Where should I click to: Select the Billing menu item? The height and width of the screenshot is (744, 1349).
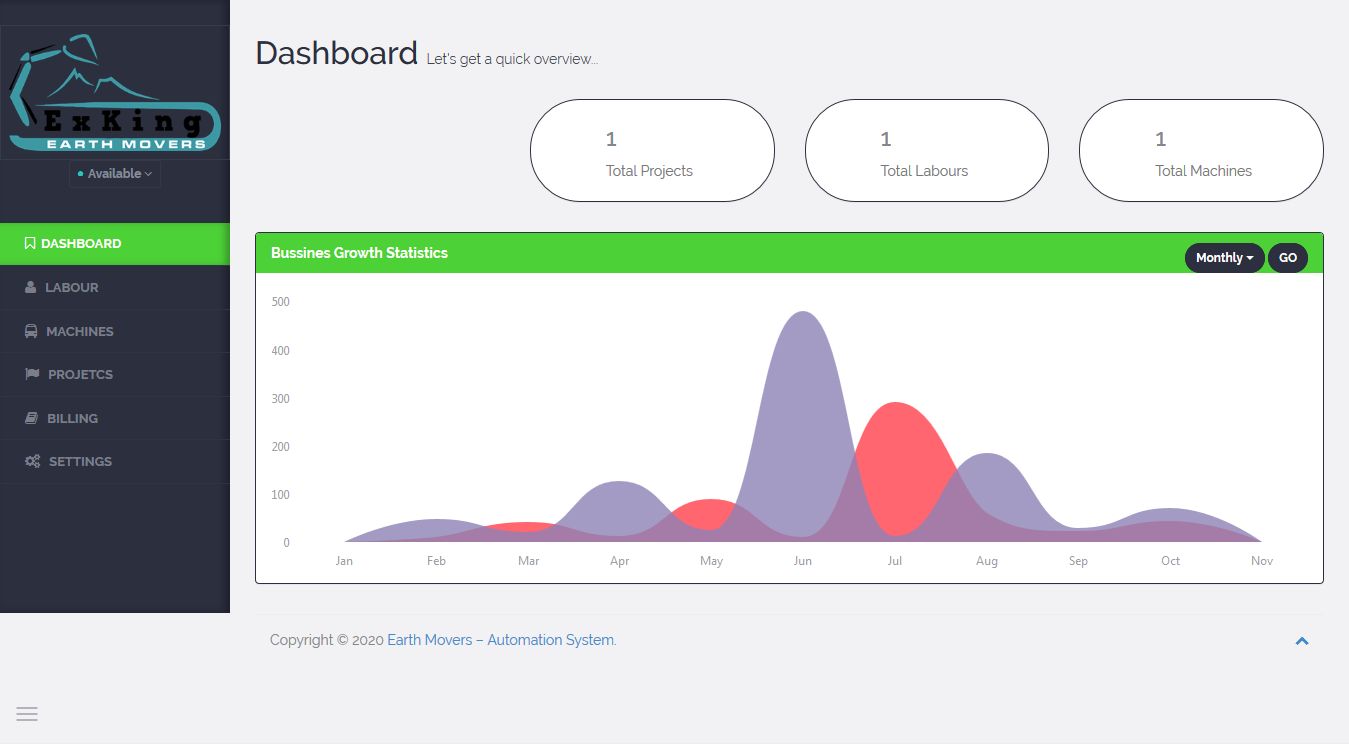click(72, 418)
